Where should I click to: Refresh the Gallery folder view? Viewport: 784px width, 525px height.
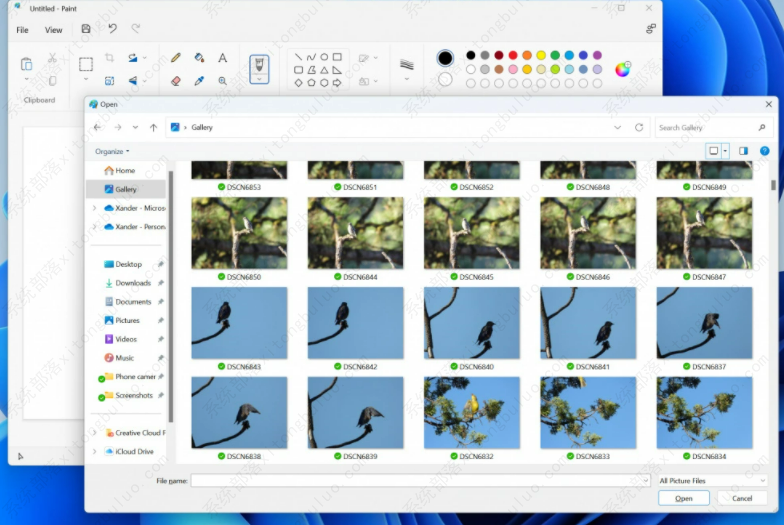coord(639,128)
